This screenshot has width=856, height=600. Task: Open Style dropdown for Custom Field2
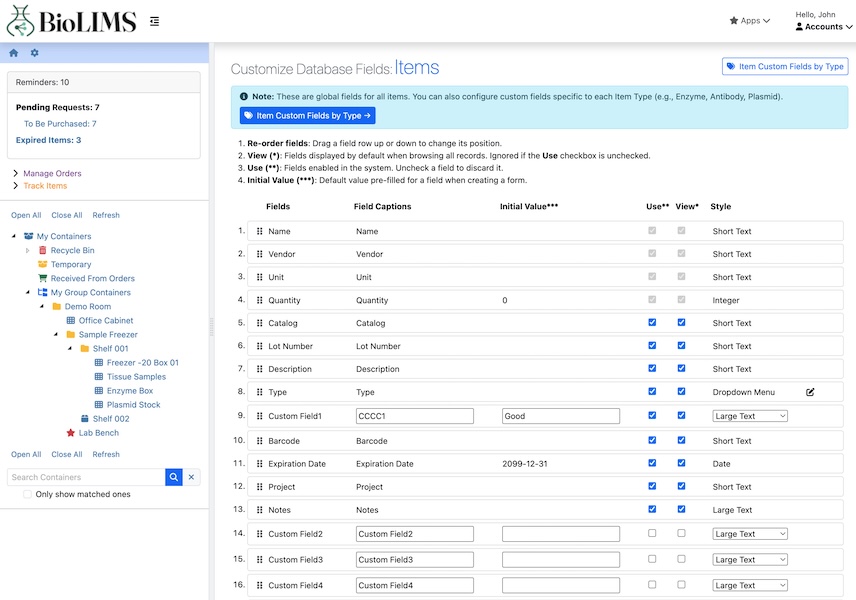point(750,534)
